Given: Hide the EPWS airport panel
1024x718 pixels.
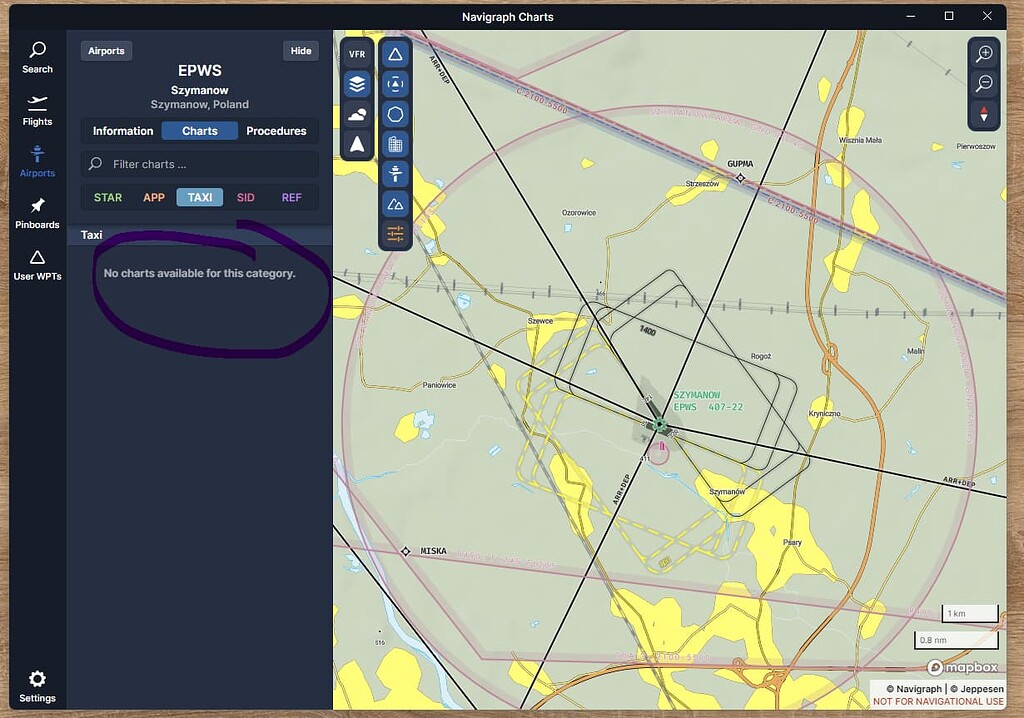Looking at the screenshot, I should (x=301, y=50).
